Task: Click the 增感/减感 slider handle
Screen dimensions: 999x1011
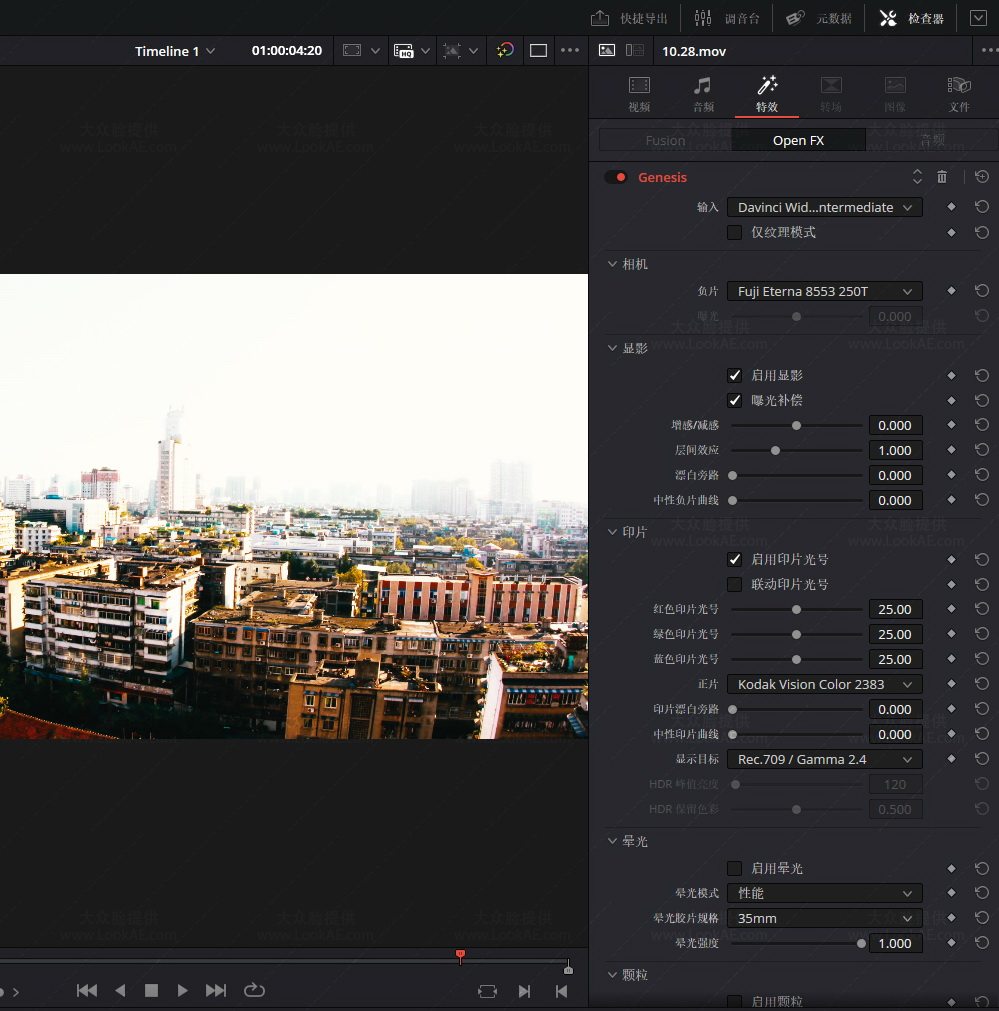Action: [x=796, y=426]
